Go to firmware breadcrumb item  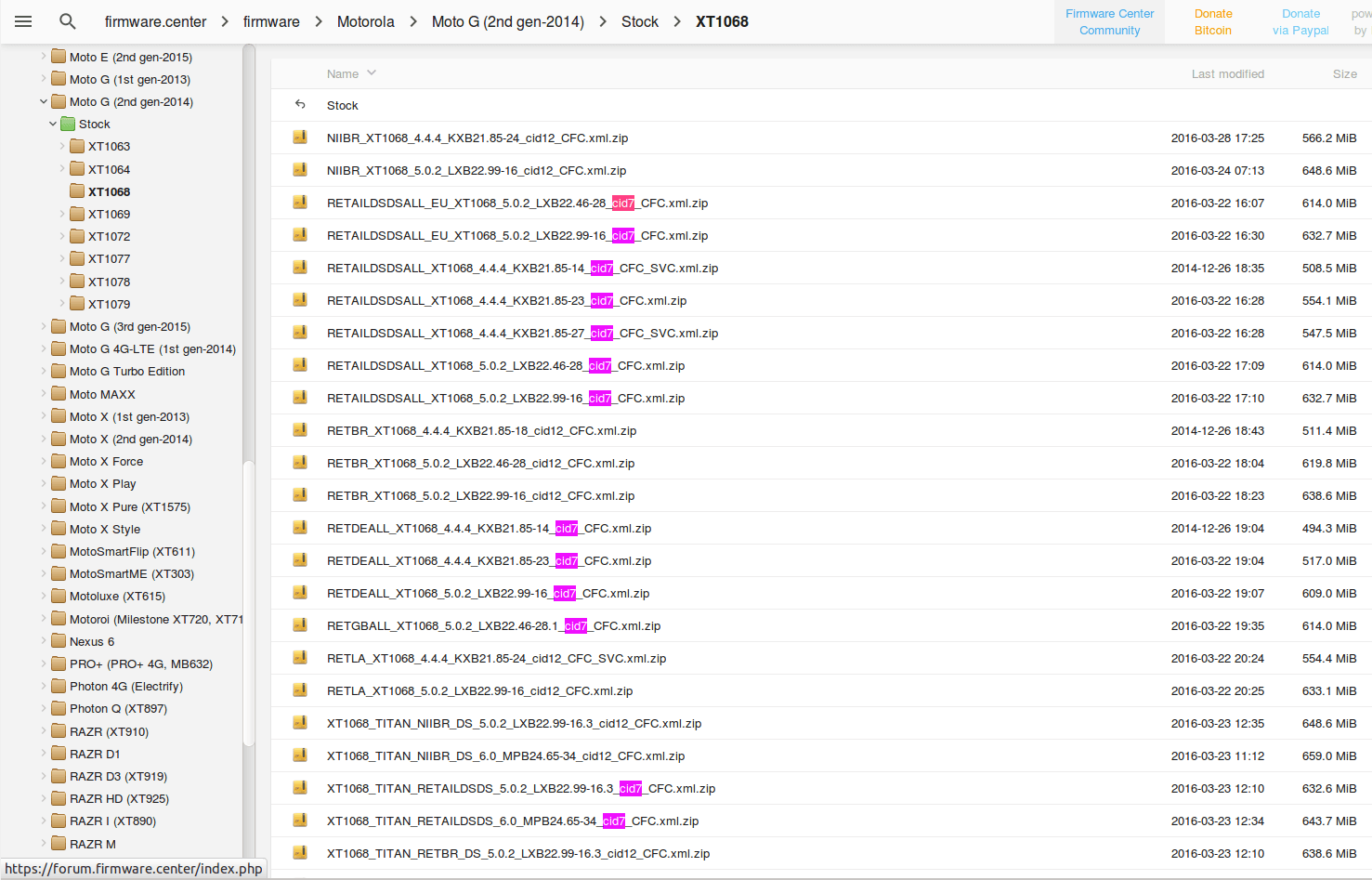[x=271, y=21]
